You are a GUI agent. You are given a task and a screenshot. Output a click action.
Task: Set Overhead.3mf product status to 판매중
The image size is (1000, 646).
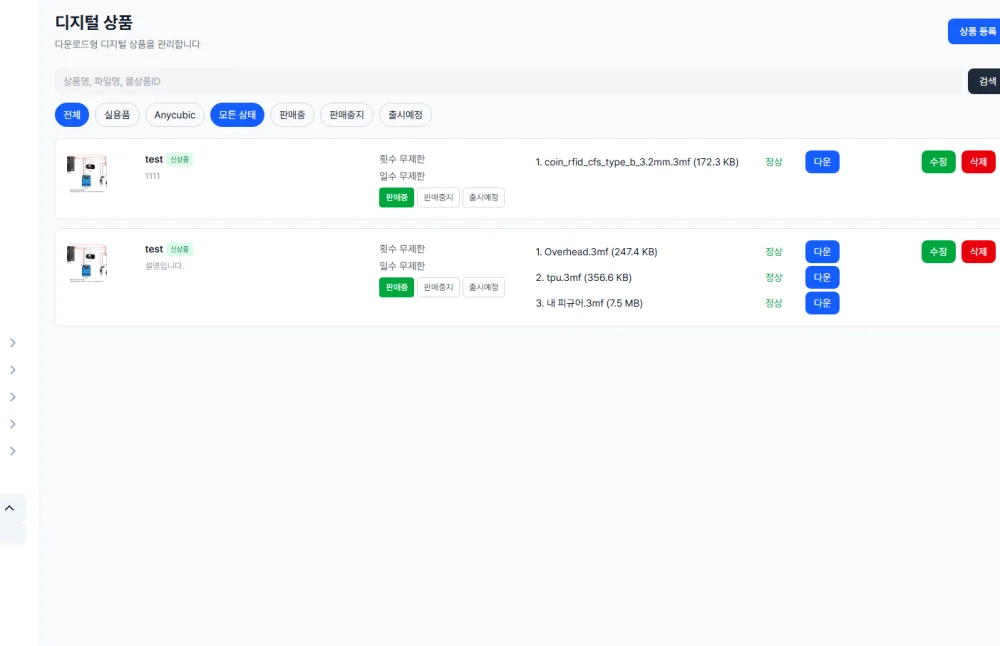click(397, 288)
